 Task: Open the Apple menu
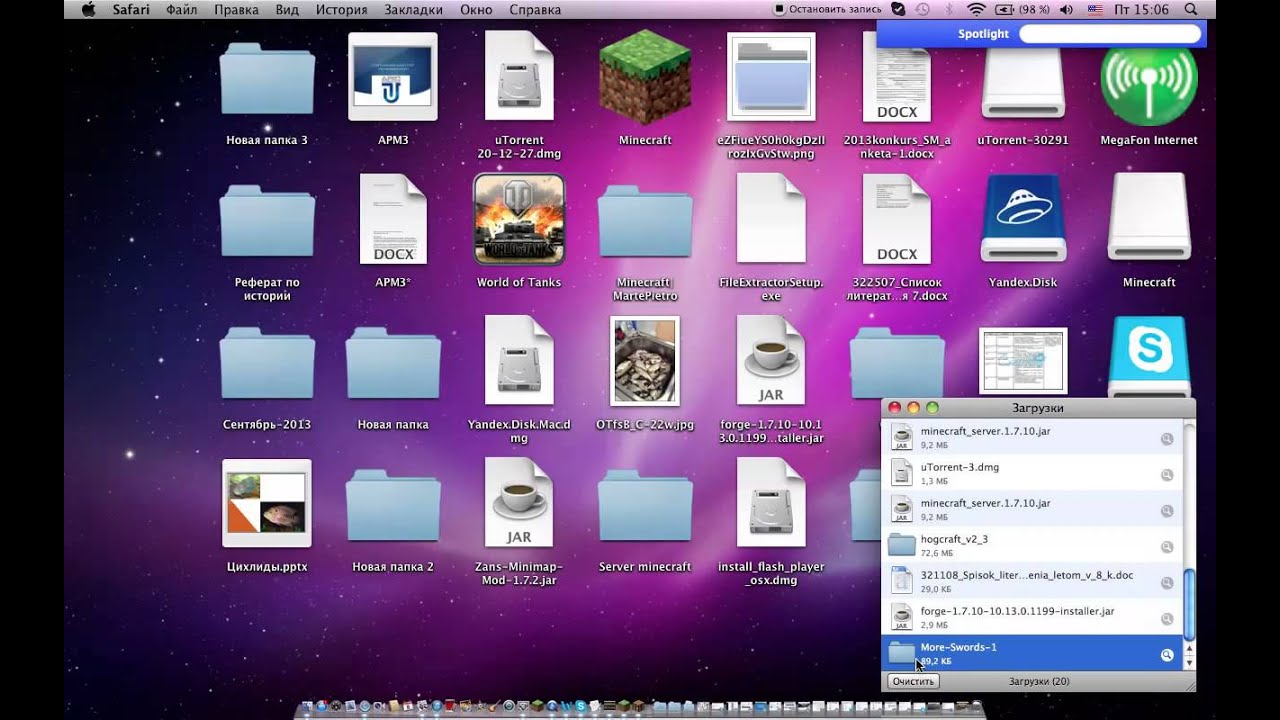[x=88, y=9]
